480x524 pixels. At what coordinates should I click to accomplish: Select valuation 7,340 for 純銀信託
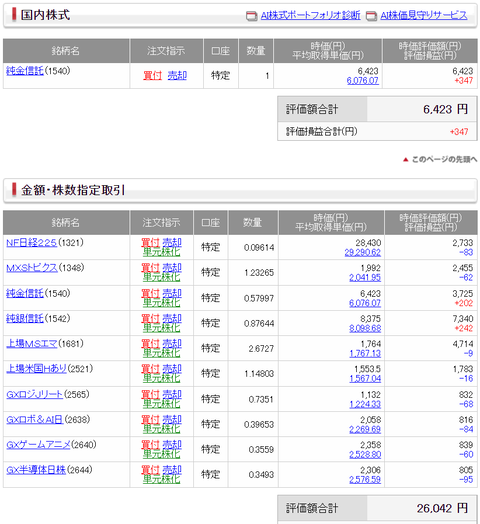463,318
